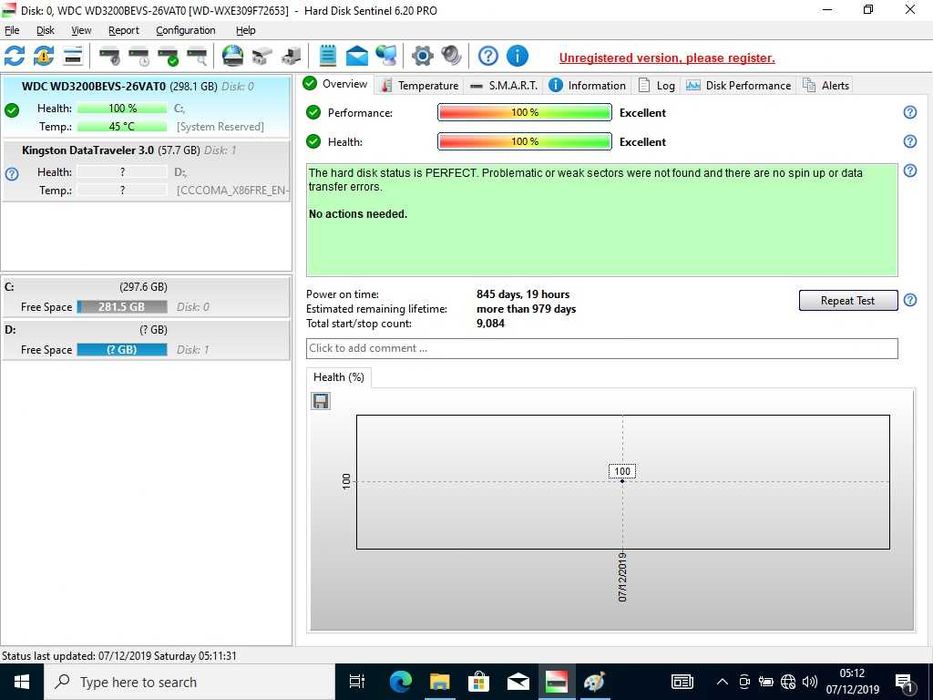Open configuration via the gear toolbar icon
This screenshot has width=933, height=700.
422,56
